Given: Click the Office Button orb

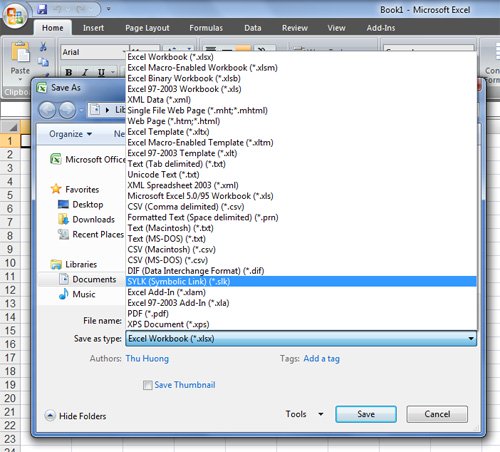Looking at the screenshot, I should tap(15, 16).
